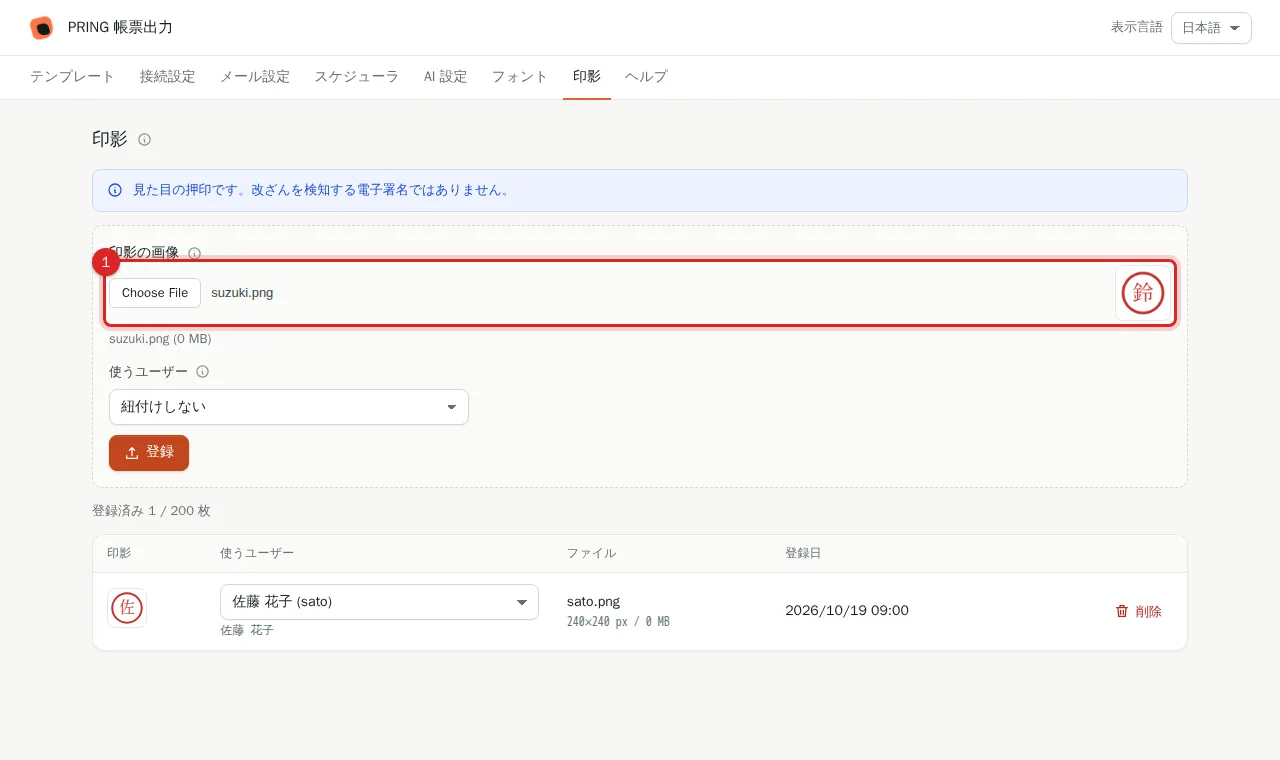Click the suzuki stamp preview thumbnail
Viewport: 1280px width, 760px height.
click(1143, 293)
